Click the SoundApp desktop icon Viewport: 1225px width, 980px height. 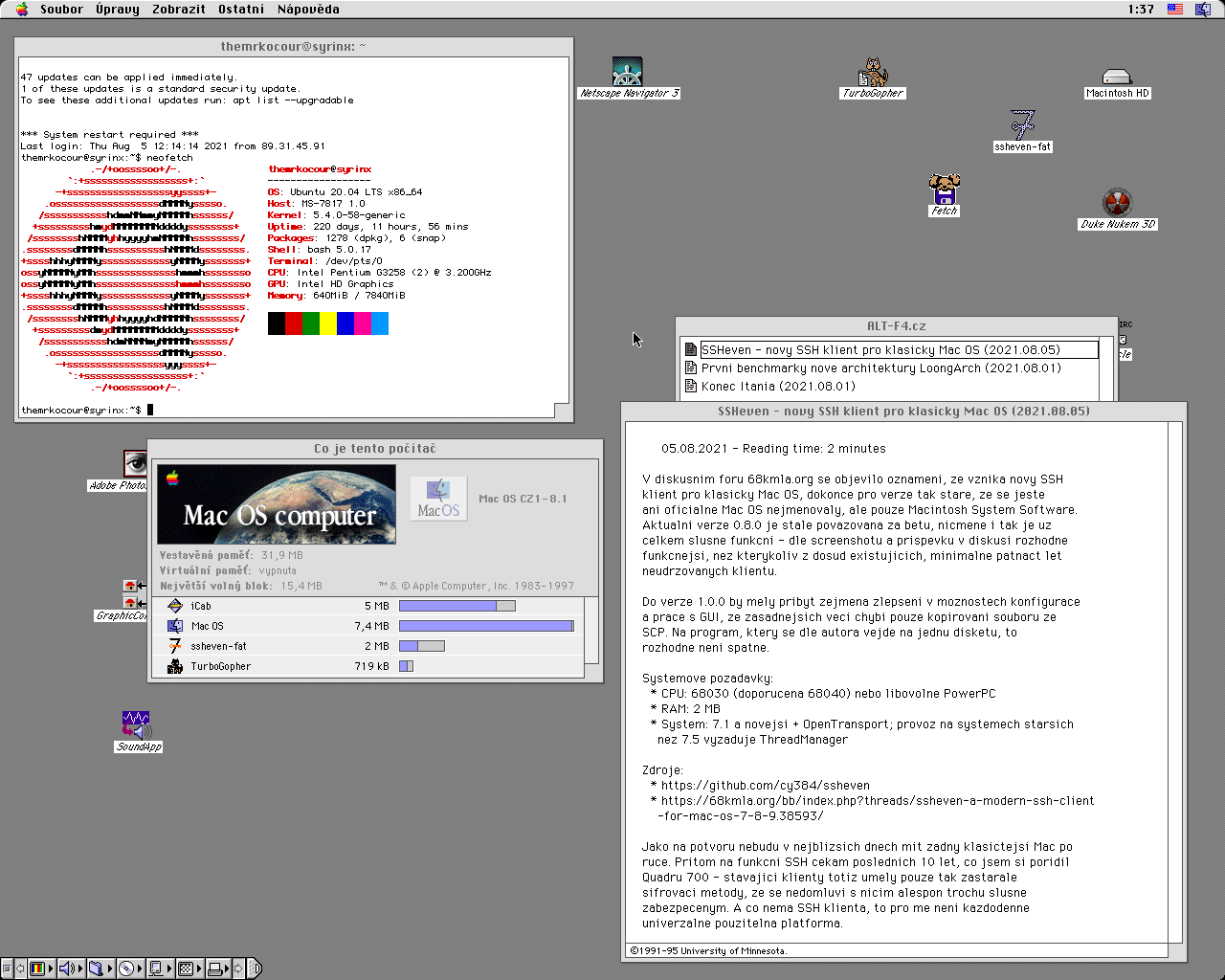tap(137, 724)
